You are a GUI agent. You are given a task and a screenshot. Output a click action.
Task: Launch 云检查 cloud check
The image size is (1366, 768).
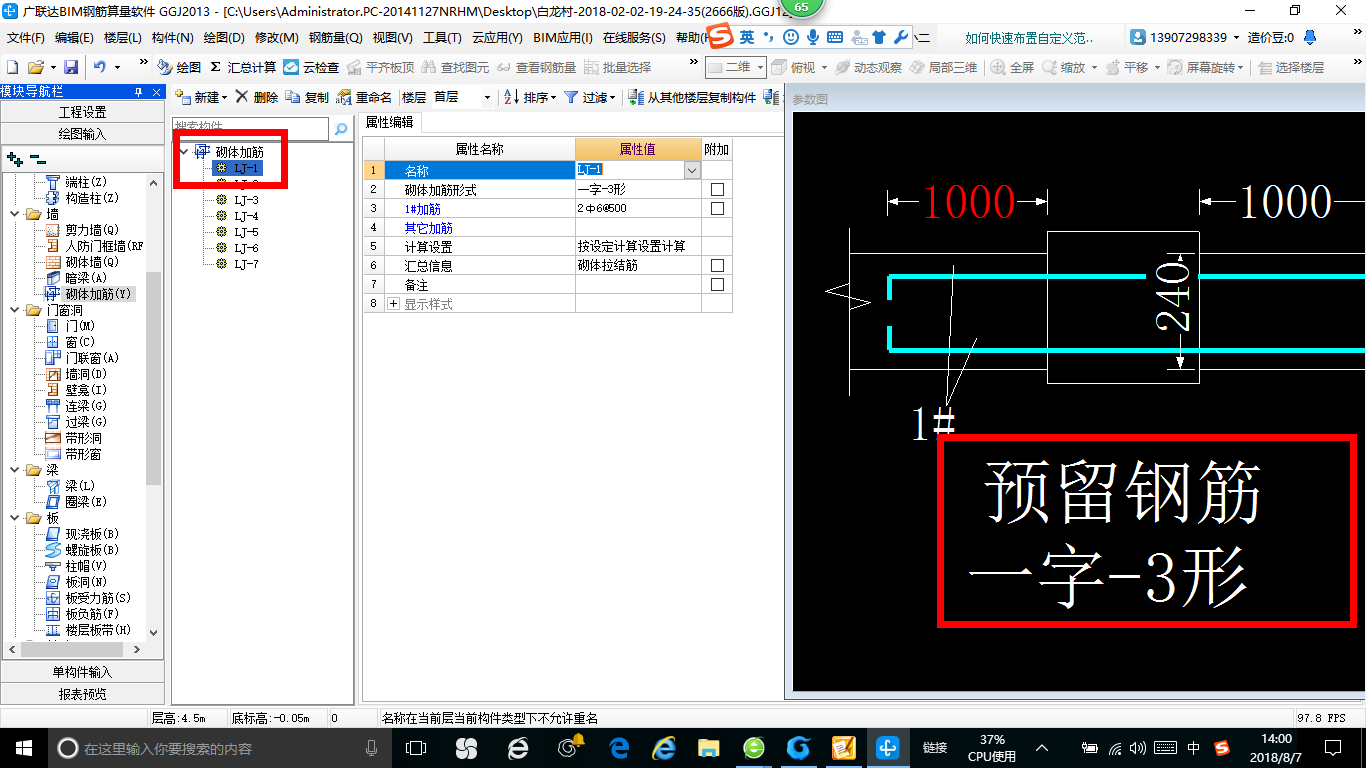(311, 67)
